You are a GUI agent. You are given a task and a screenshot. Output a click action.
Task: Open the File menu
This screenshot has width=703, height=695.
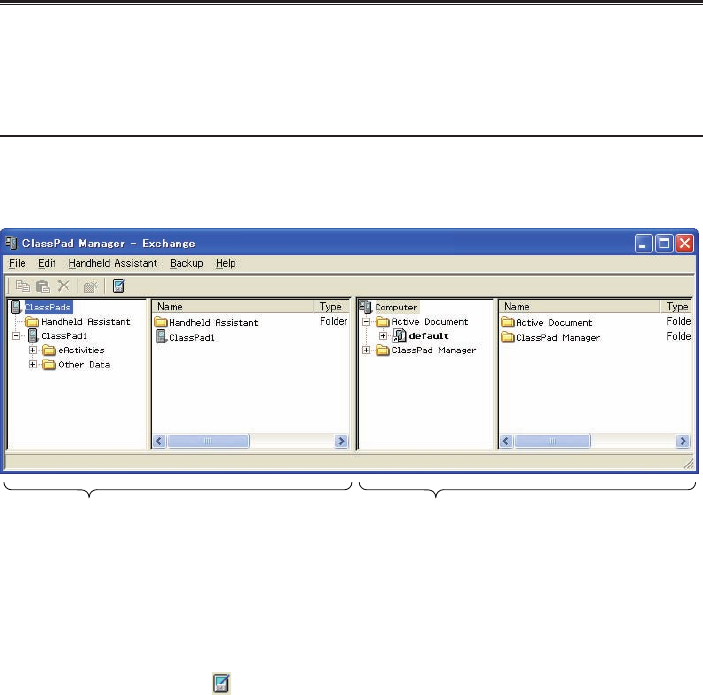(17, 263)
